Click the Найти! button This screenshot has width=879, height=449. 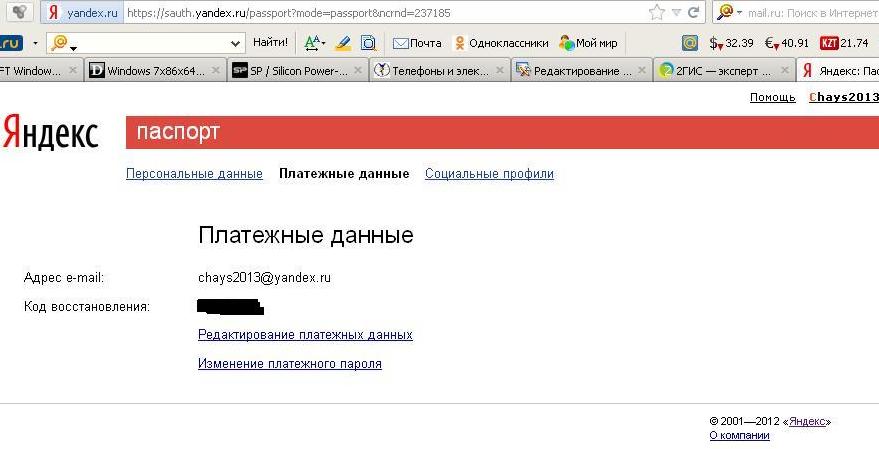tap(270, 43)
